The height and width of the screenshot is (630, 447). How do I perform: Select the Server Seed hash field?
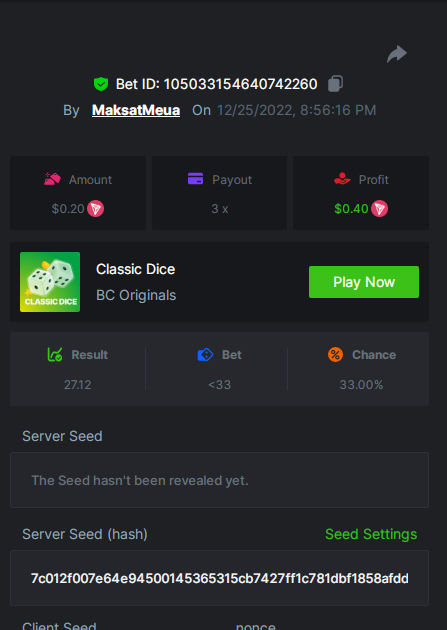point(219,578)
